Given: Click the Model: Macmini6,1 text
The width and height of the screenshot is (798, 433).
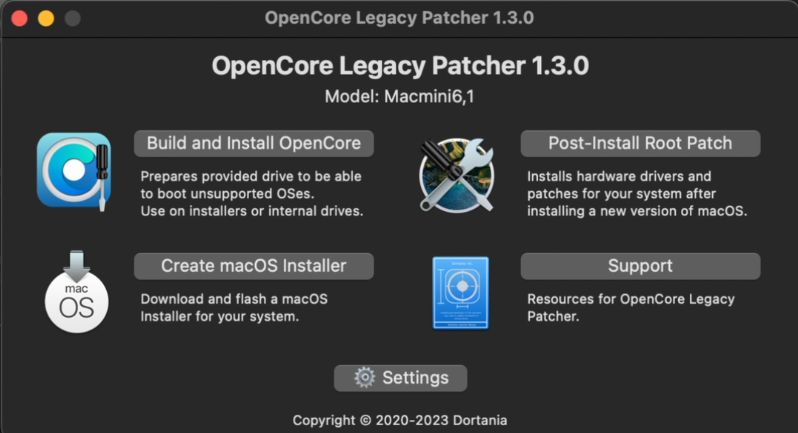Looking at the screenshot, I should pyautogui.click(x=400, y=96).
